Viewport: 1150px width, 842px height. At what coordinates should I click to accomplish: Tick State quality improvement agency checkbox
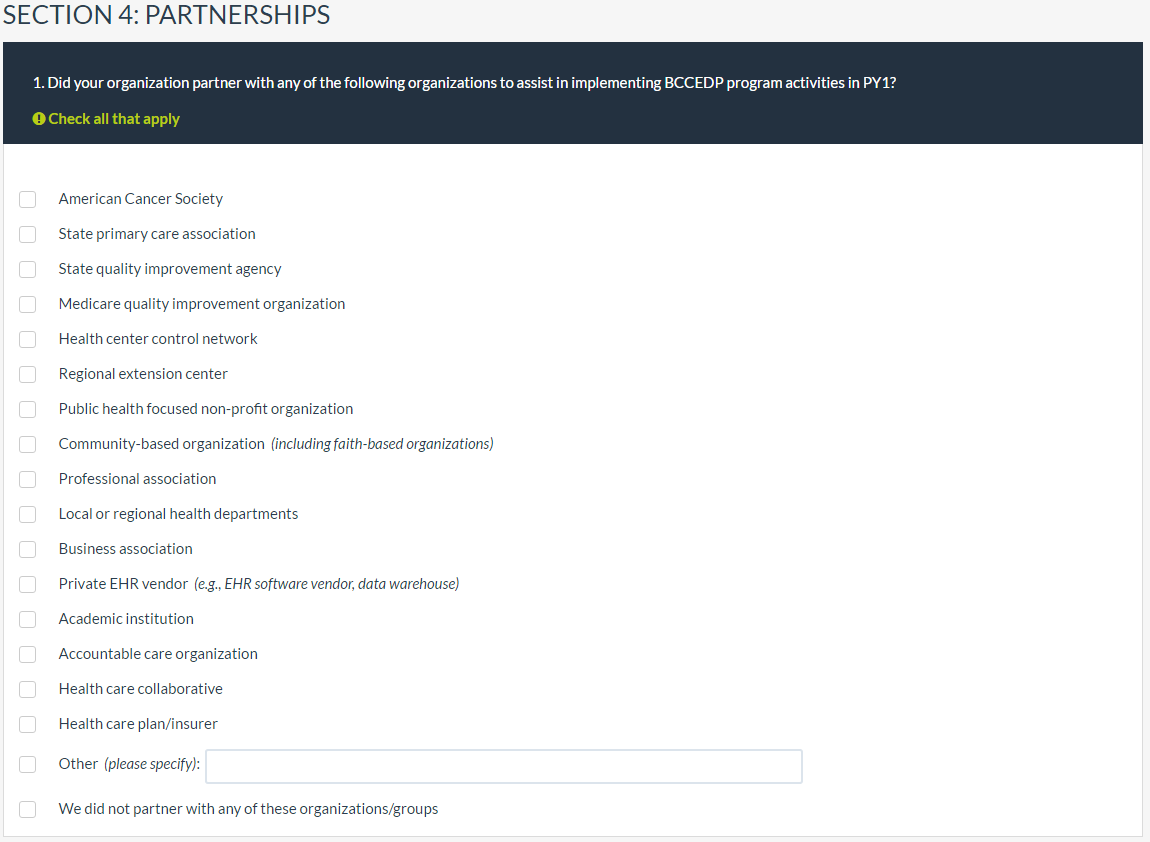click(x=28, y=269)
